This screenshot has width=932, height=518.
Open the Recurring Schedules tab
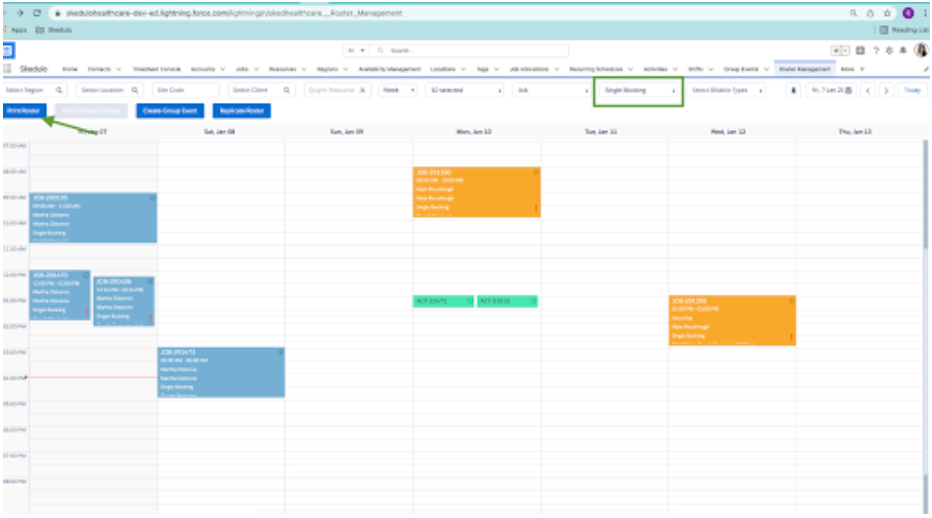(596, 70)
